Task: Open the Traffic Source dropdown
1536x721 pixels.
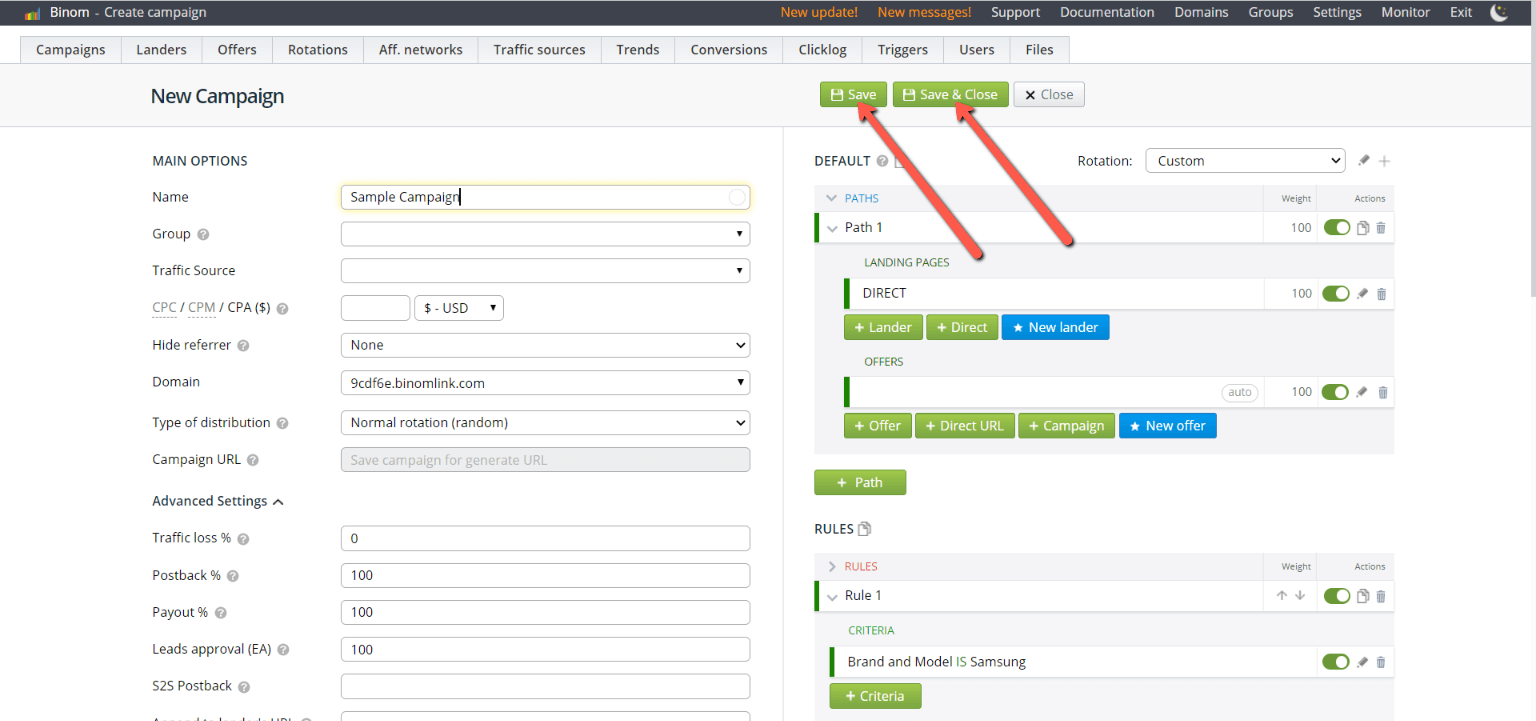Action: (x=545, y=271)
